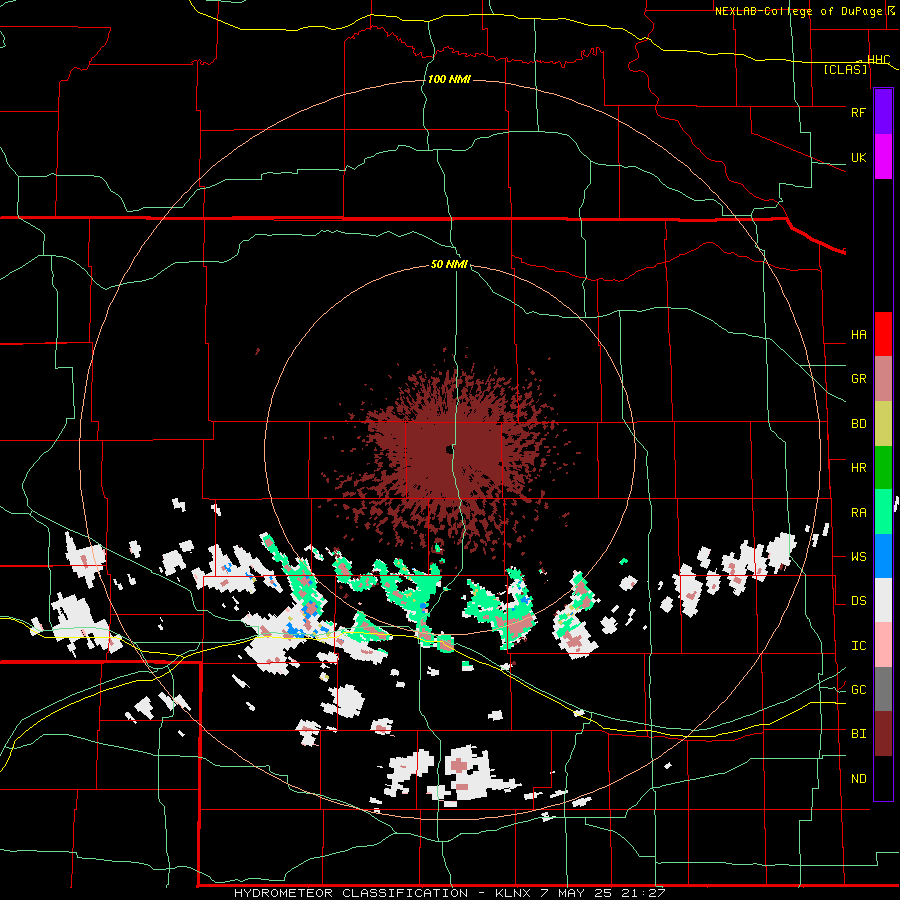Image resolution: width=900 pixels, height=900 pixels.
Task: Click the HHC product code label
Action: (878, 59)
